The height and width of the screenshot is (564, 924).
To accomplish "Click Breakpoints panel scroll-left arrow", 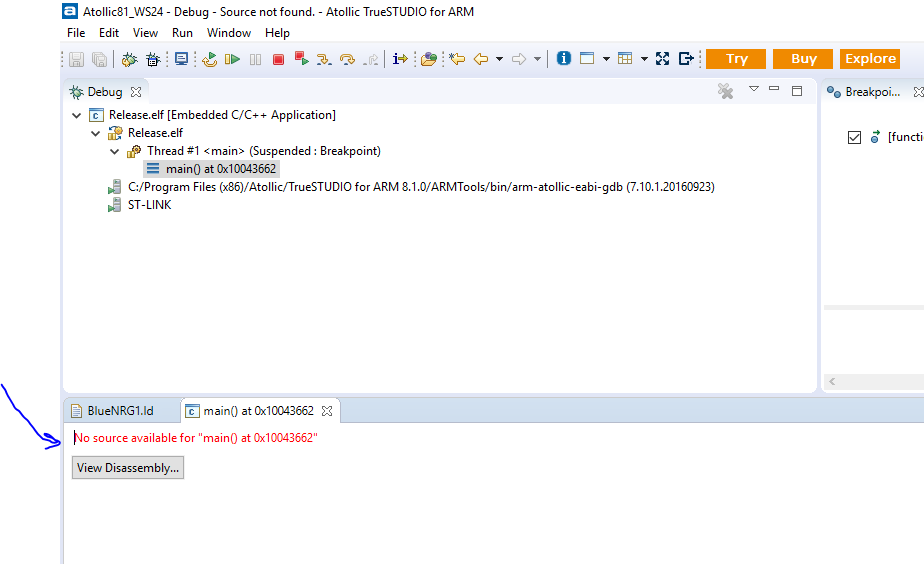I will point(832,382).
